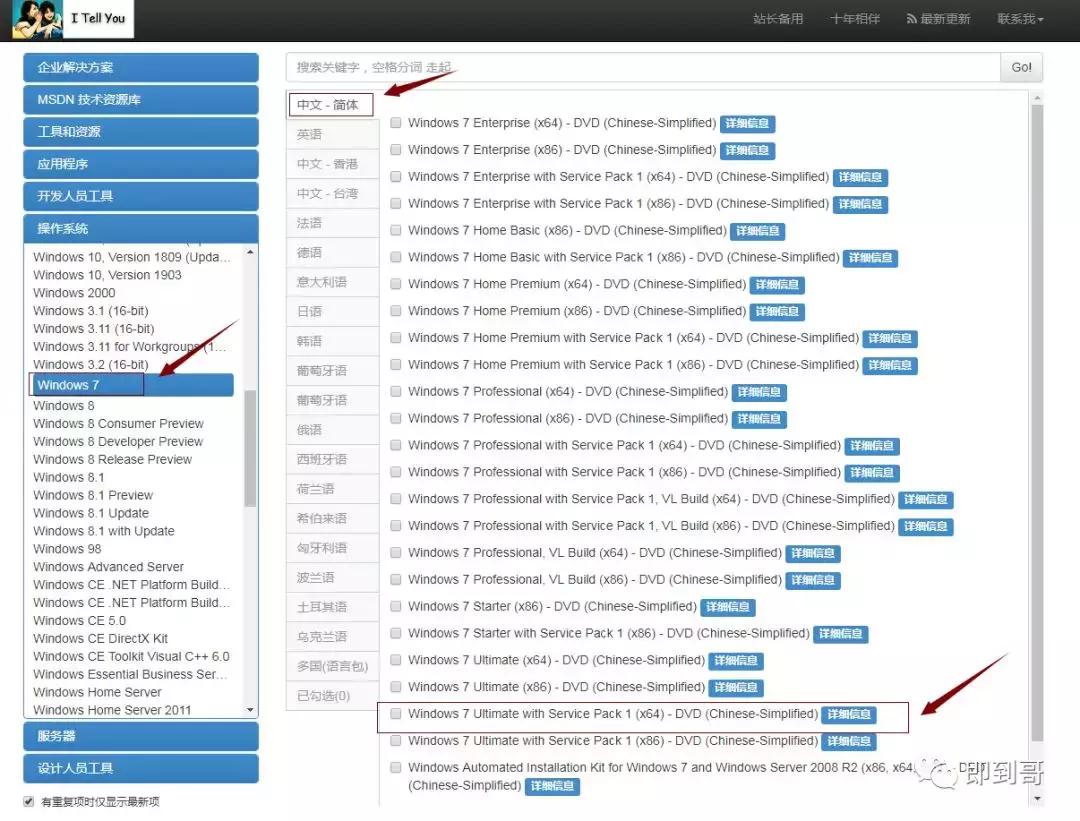1080x821 pixels.
Task: Show 详细信息 for Windows Automated Installation Kit
Action: [552, 786]
